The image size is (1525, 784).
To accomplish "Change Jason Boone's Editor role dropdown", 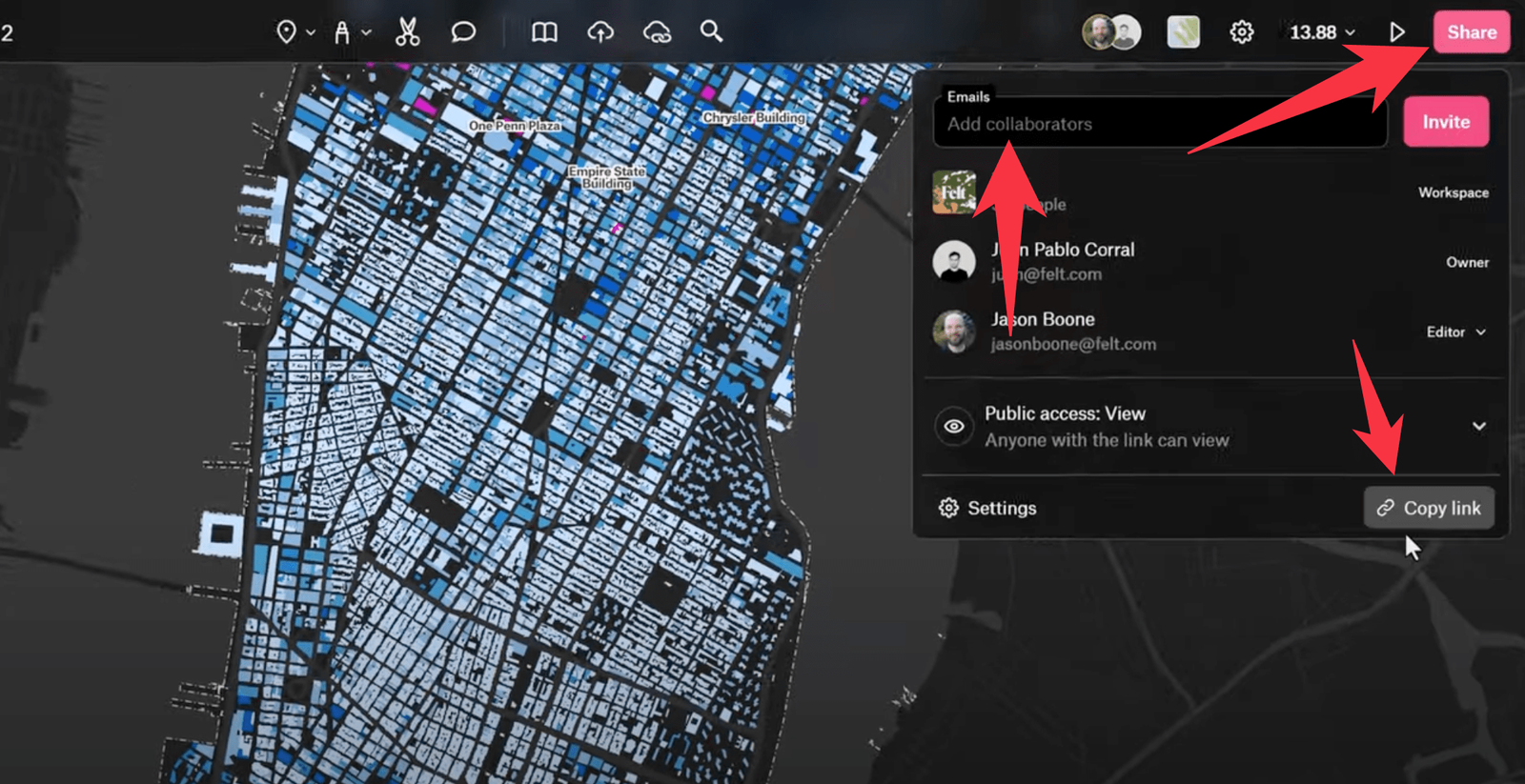I will 1455,332.
